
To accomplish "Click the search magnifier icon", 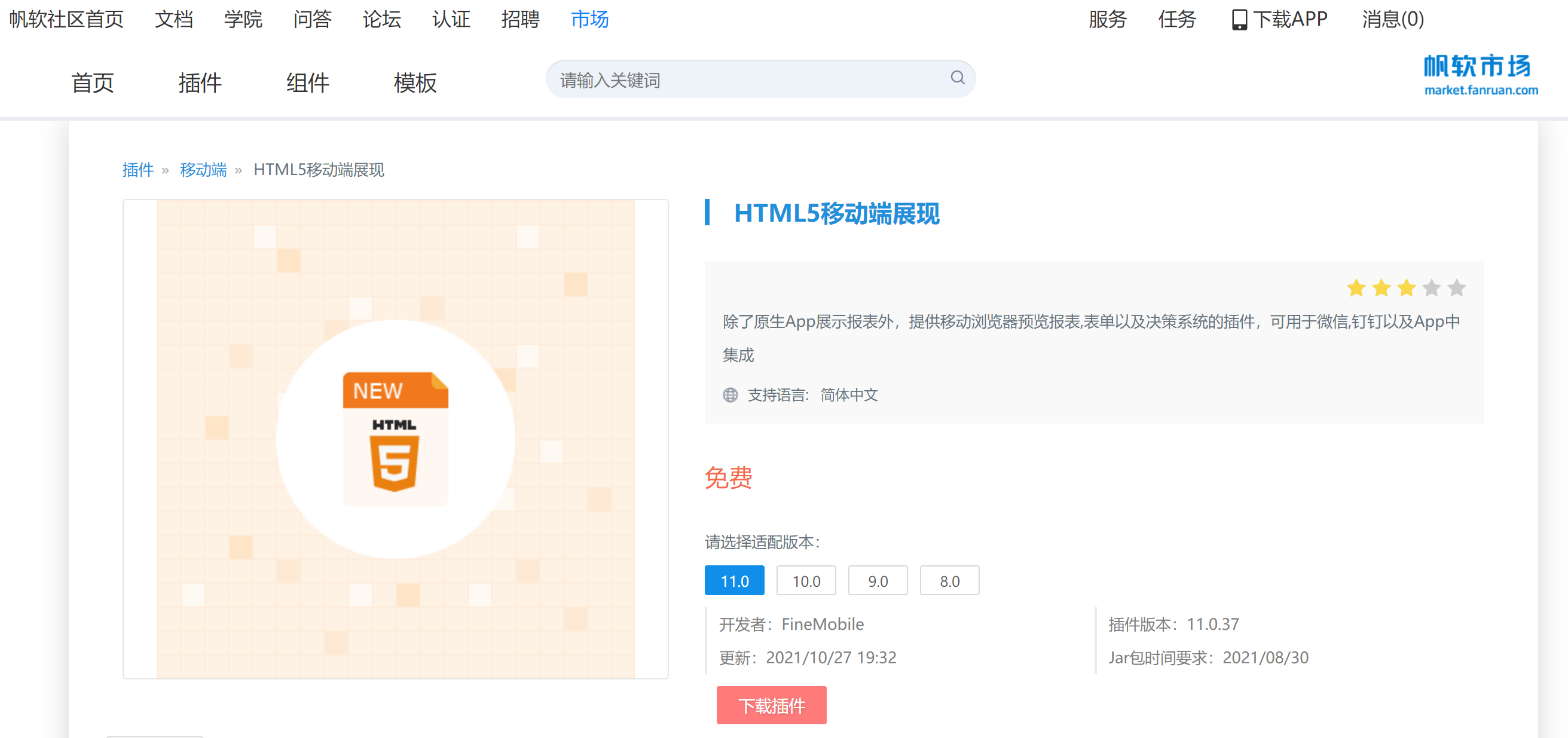I will coord(957,78).
